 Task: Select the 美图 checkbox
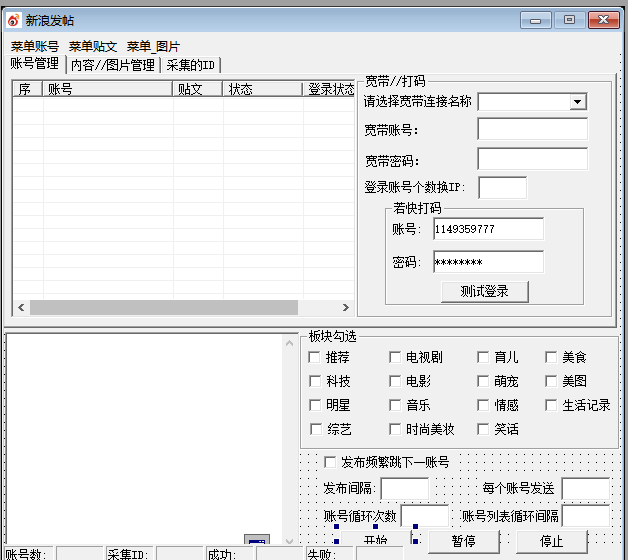click(551, 381)
